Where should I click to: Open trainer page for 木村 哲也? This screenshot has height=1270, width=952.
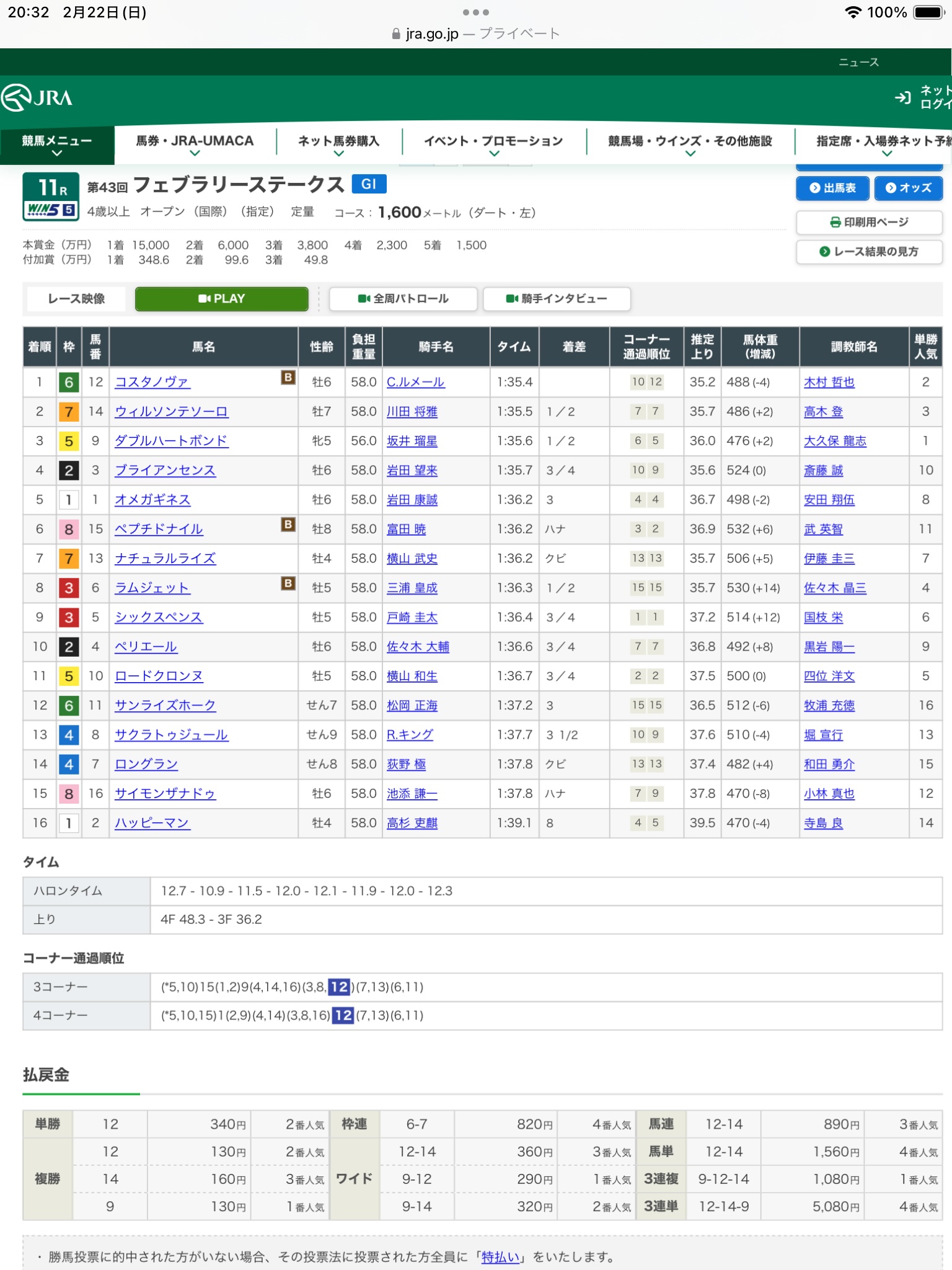tap(829, 382)
